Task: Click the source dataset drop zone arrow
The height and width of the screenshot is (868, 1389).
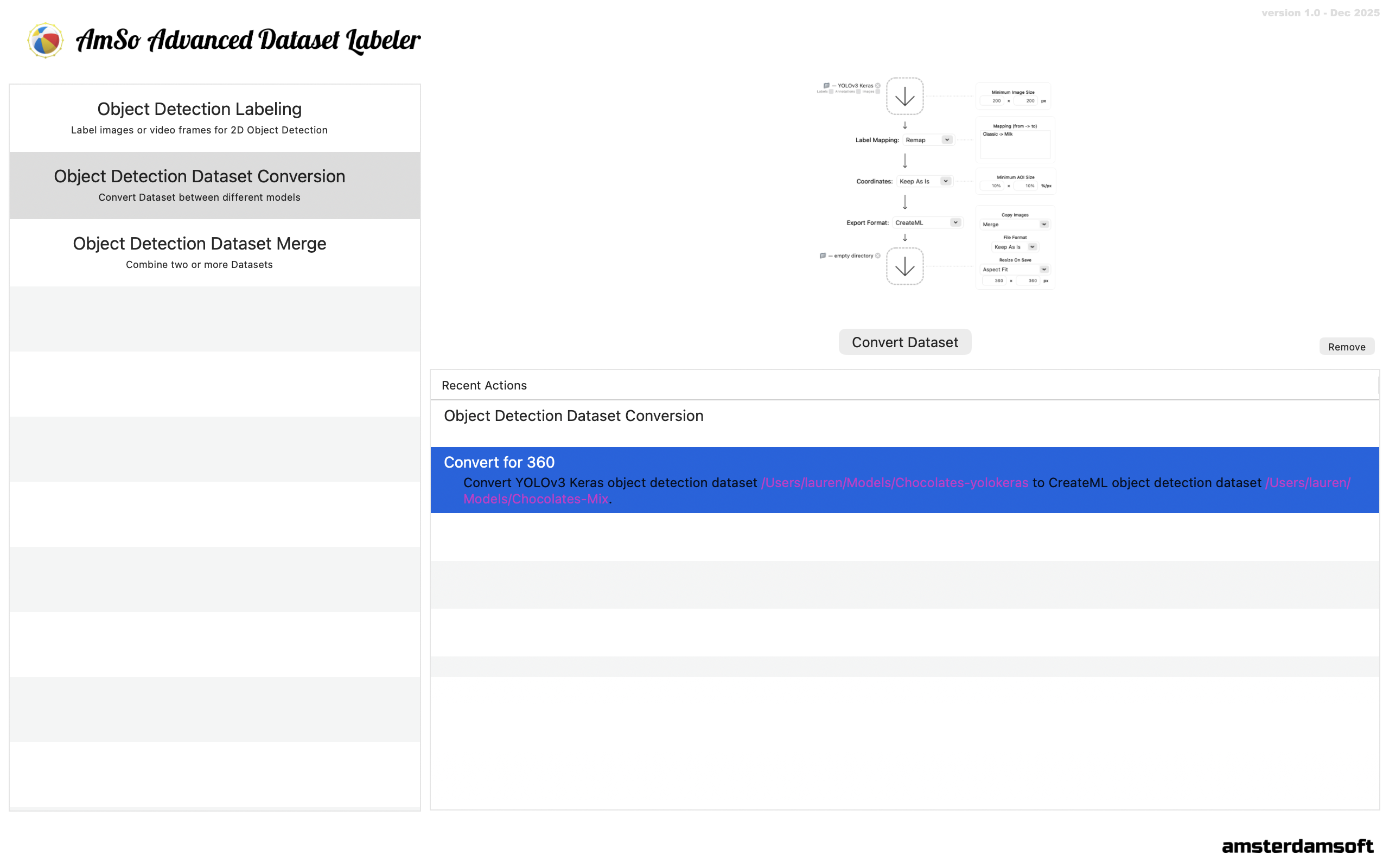Action: pos(904,96)
